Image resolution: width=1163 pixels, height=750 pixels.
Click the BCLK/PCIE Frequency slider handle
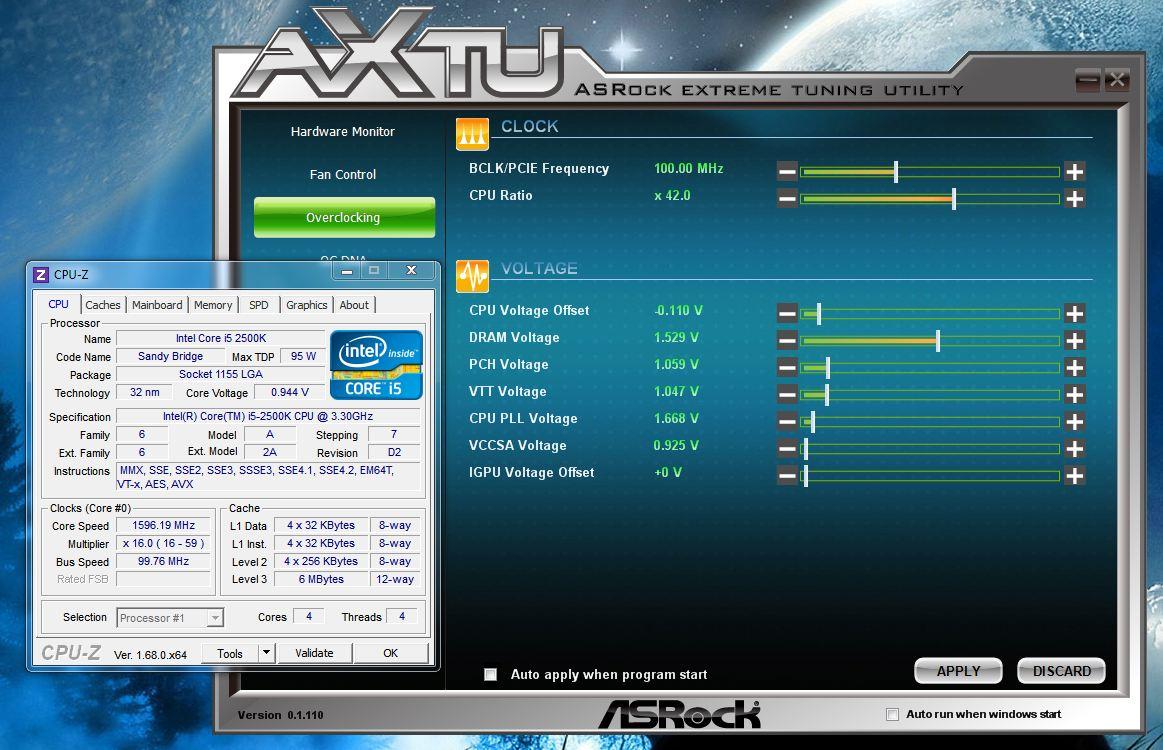[x=896, y=172]
